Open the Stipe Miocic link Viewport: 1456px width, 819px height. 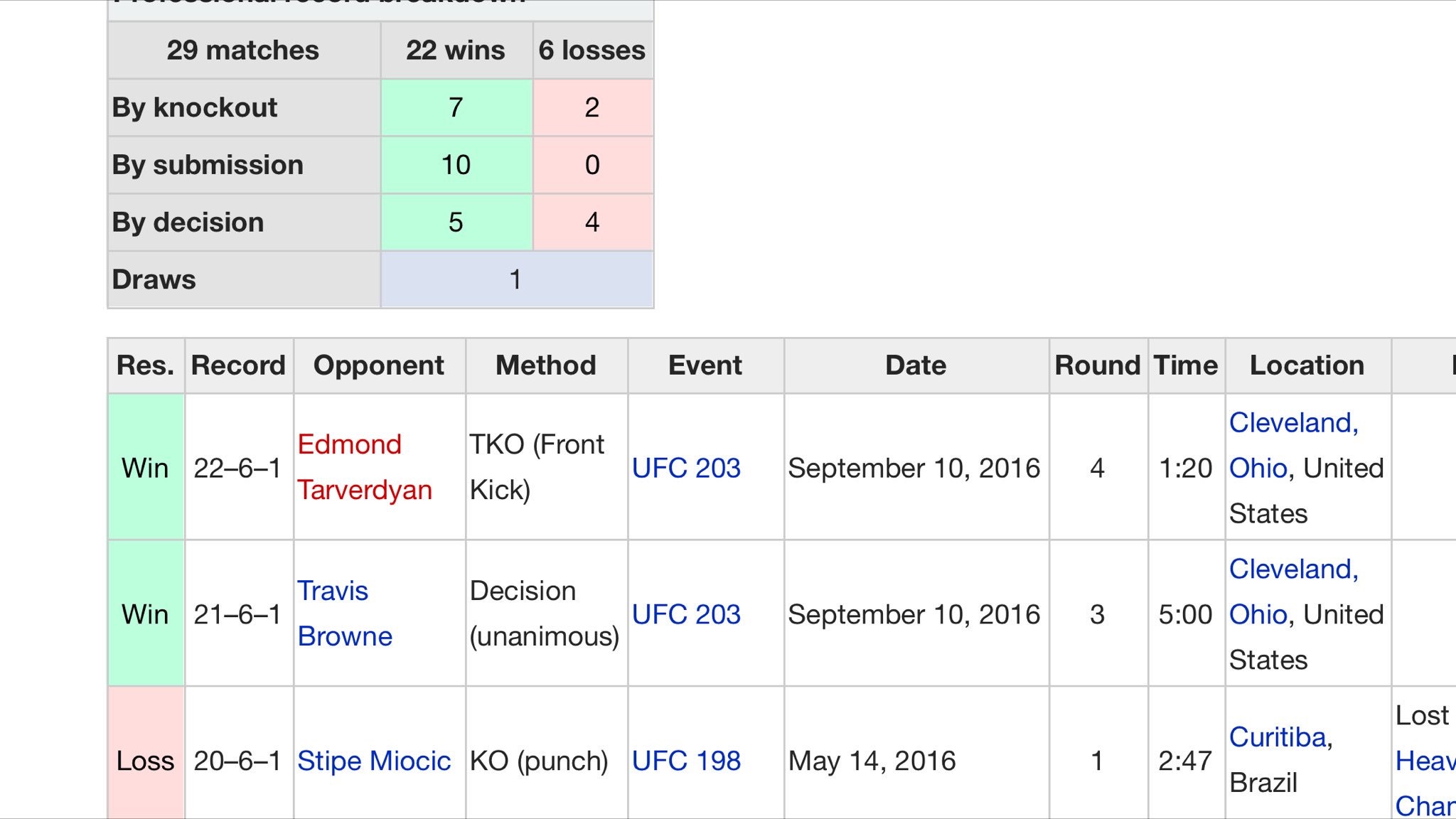(x=373, y=761)
